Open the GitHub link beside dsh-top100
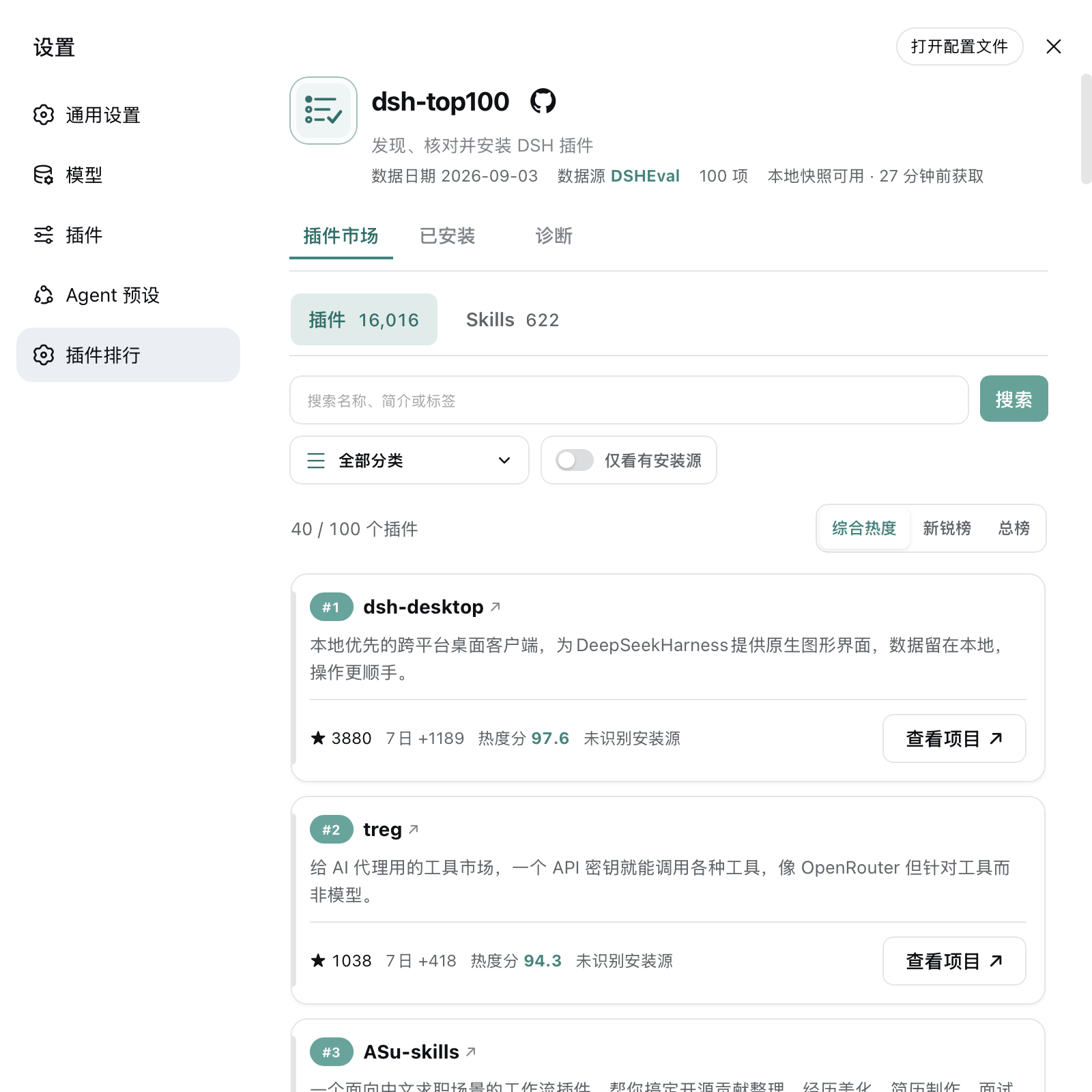Viewport: 1092px width, 1092px height. [x=543, y=101]
